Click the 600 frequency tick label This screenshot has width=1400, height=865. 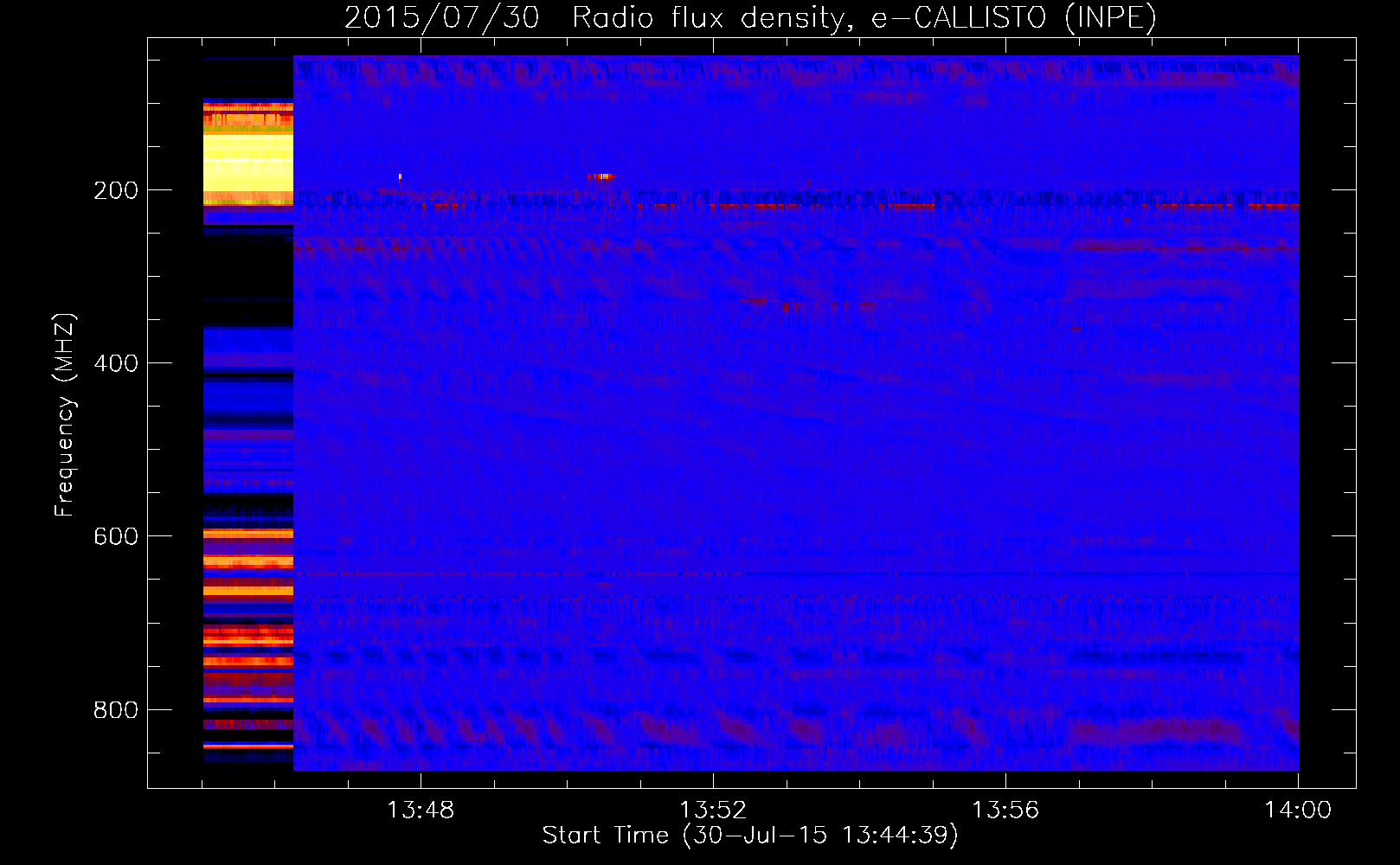pyautogui.click(x=116, y=536)
